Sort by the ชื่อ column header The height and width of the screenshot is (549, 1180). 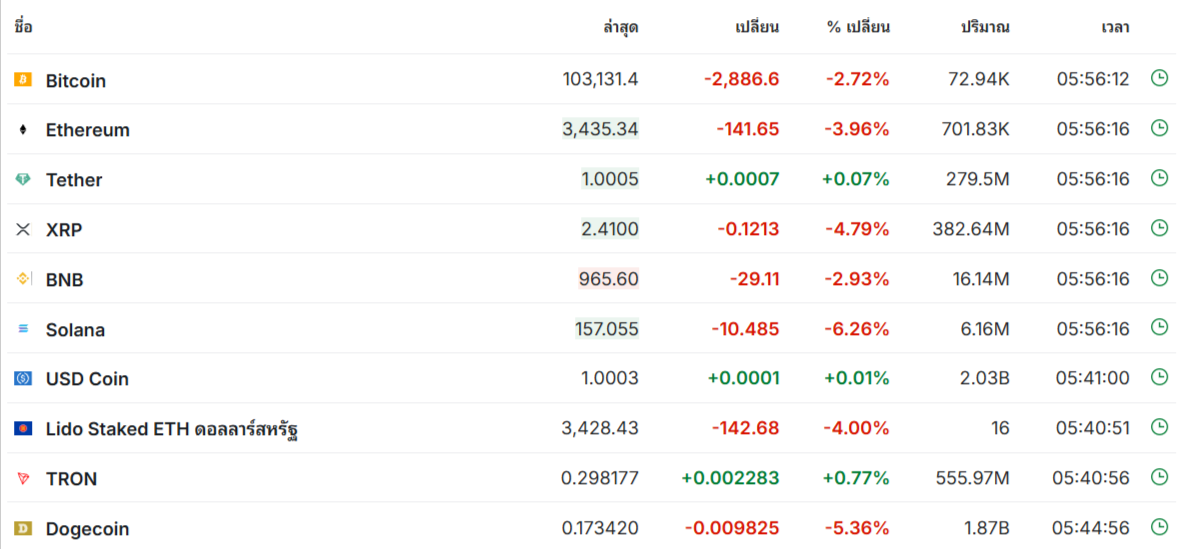24,27
